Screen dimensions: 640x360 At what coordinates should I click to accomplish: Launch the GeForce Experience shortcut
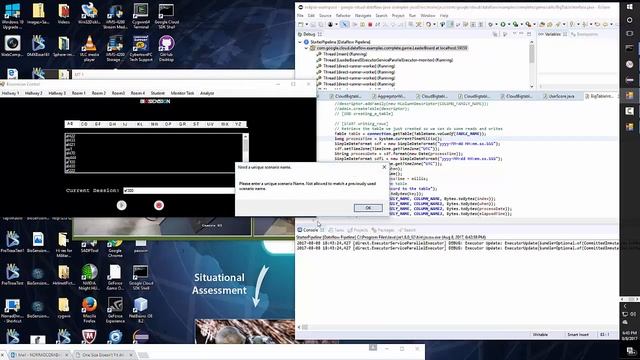(115, 309)
